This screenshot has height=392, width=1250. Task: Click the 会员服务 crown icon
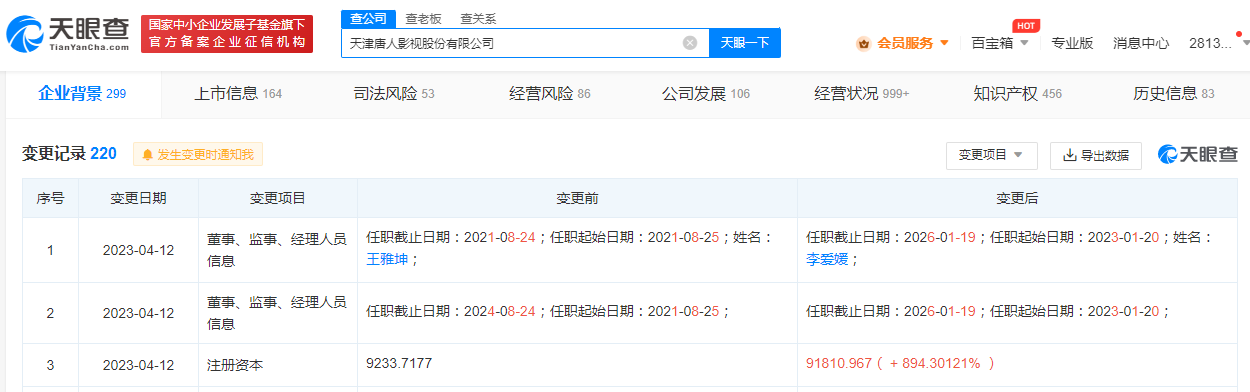(x=863, y=43)
